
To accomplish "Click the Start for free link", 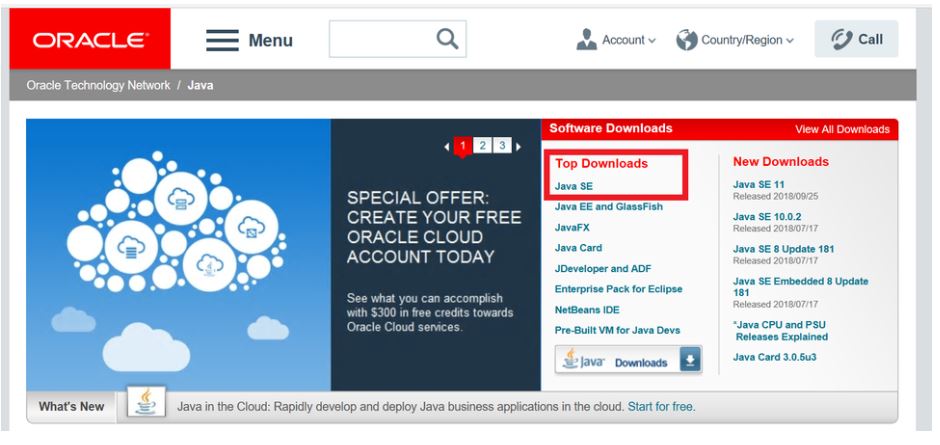I will (660, 407).
